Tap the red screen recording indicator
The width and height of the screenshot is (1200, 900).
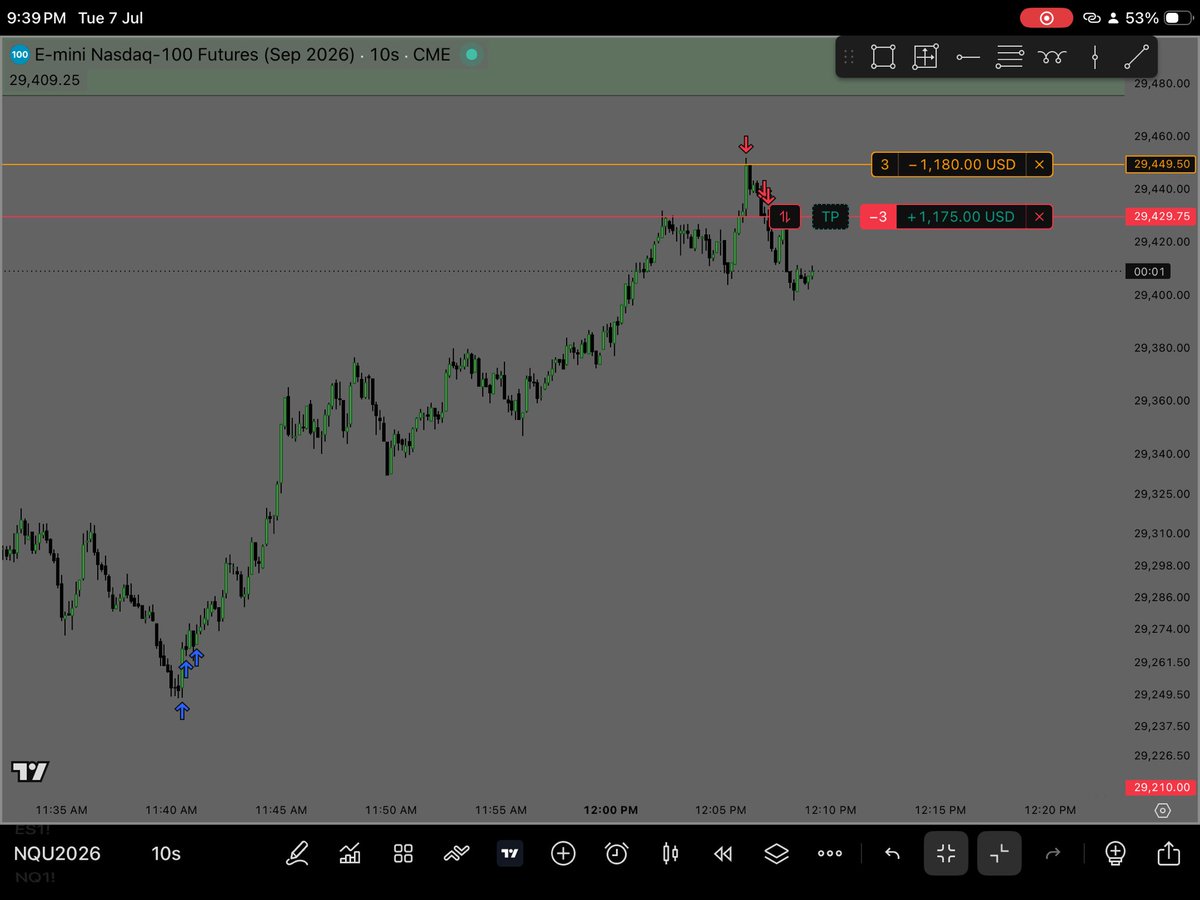point(1047,18)
